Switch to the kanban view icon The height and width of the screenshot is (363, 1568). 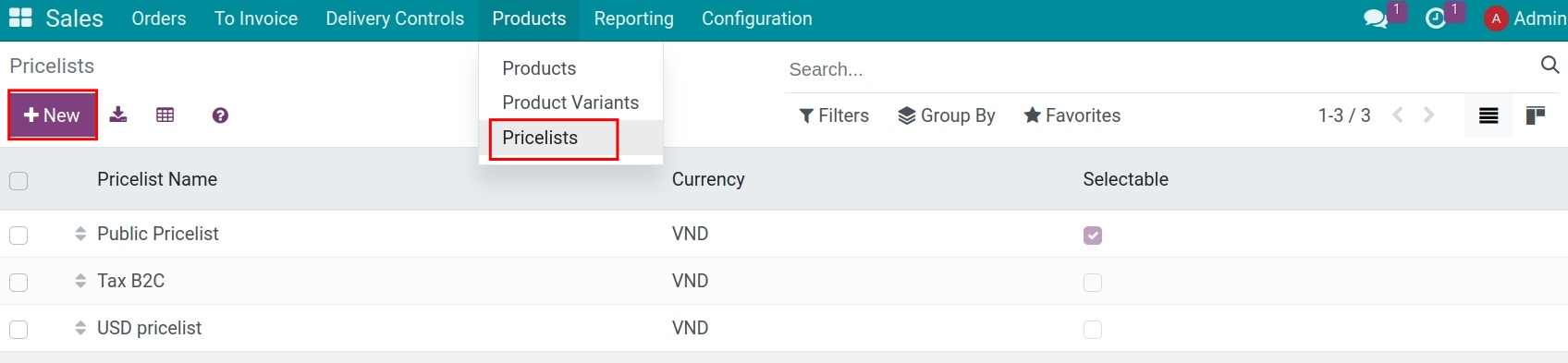click(1536, 115)
